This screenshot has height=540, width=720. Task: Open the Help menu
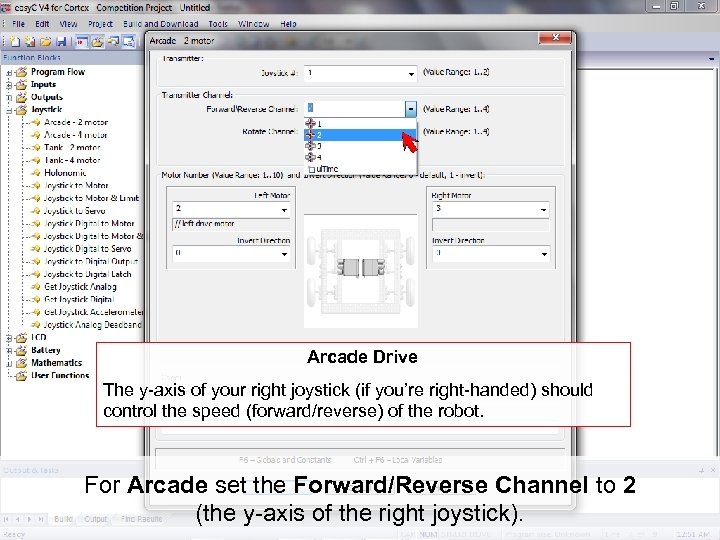click(x=288, y=24)
